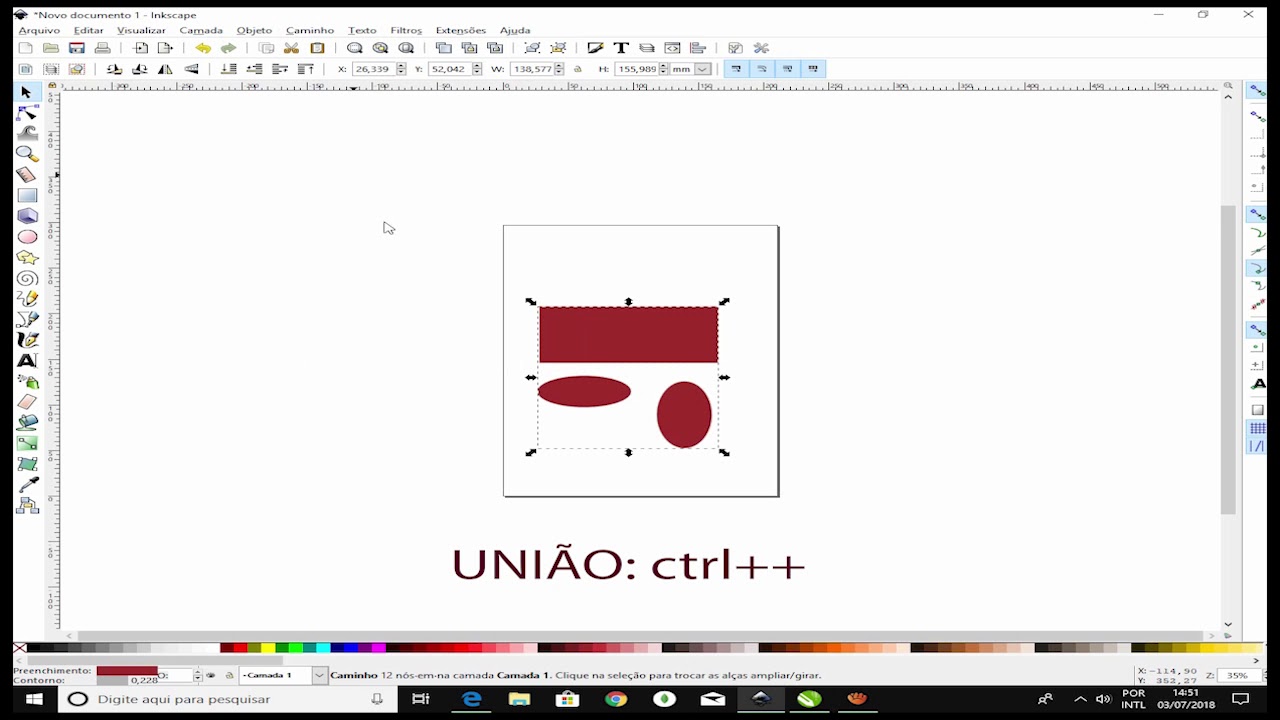Open the Arquivo menu
The width and height of the screenshot is (1280, 720).
[40, 30]
